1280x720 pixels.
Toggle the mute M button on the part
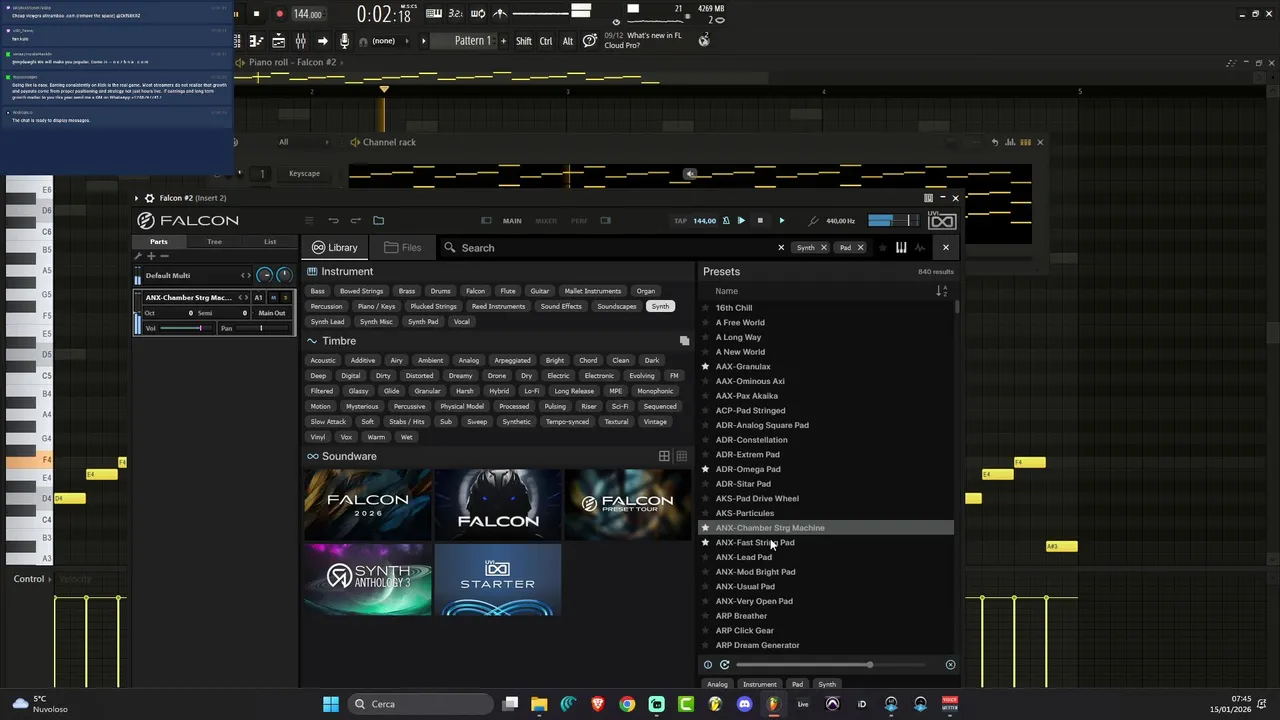coord(273,298)
